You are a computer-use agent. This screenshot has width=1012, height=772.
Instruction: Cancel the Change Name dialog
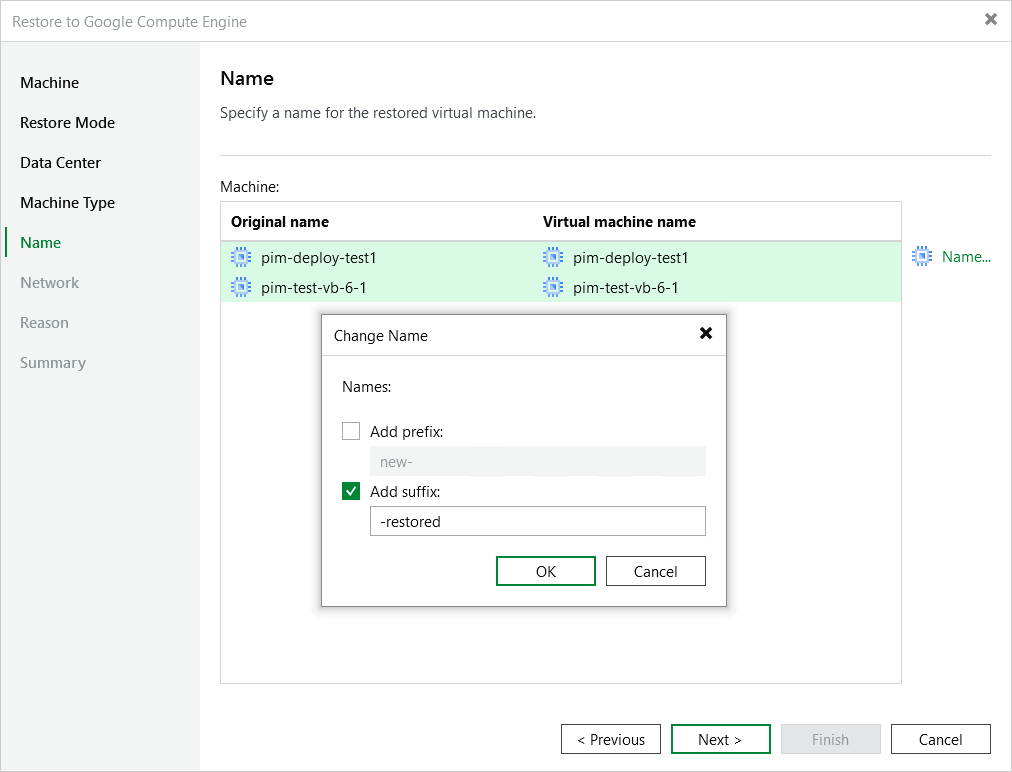(656, 571)
